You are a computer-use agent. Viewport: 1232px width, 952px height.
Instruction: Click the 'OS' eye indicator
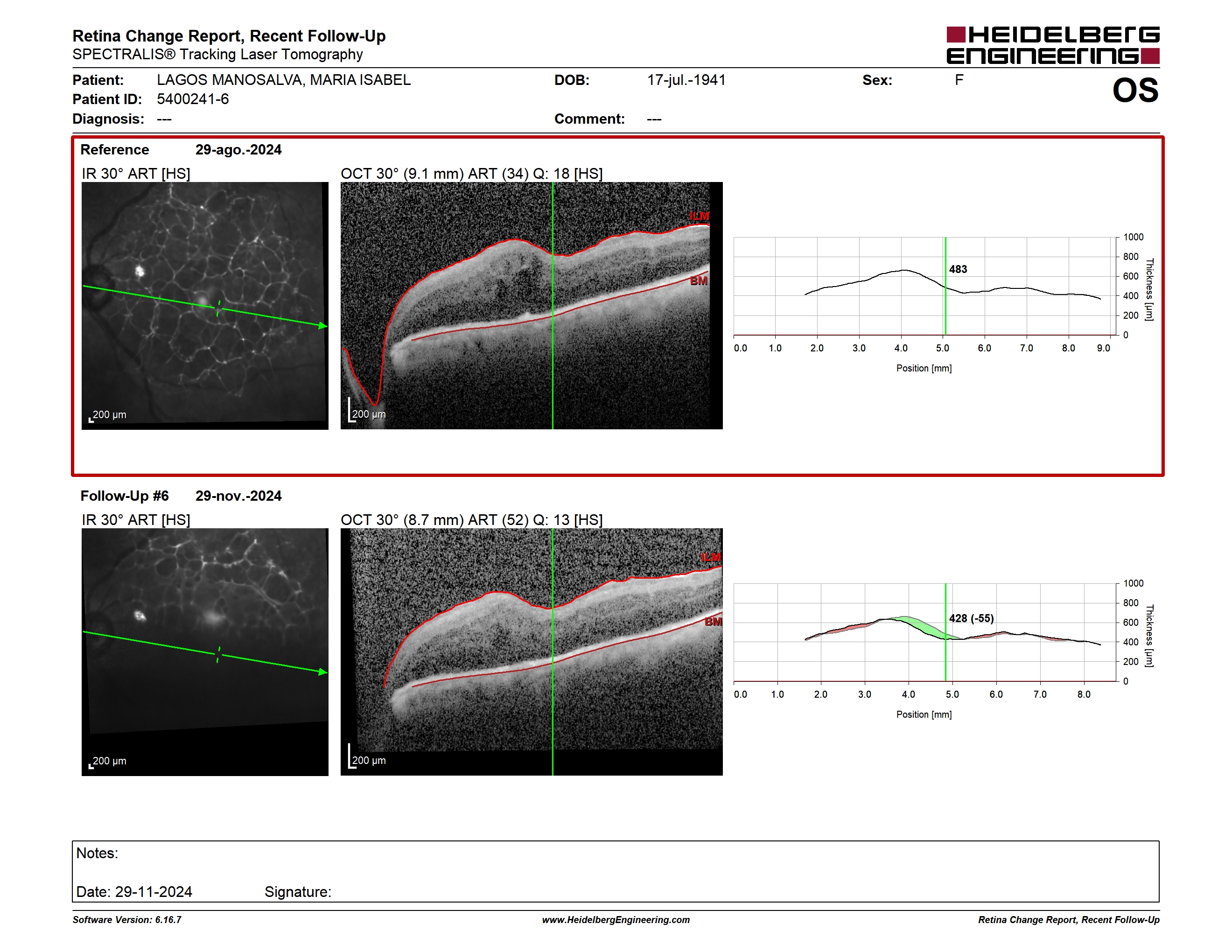(1135, 90)
